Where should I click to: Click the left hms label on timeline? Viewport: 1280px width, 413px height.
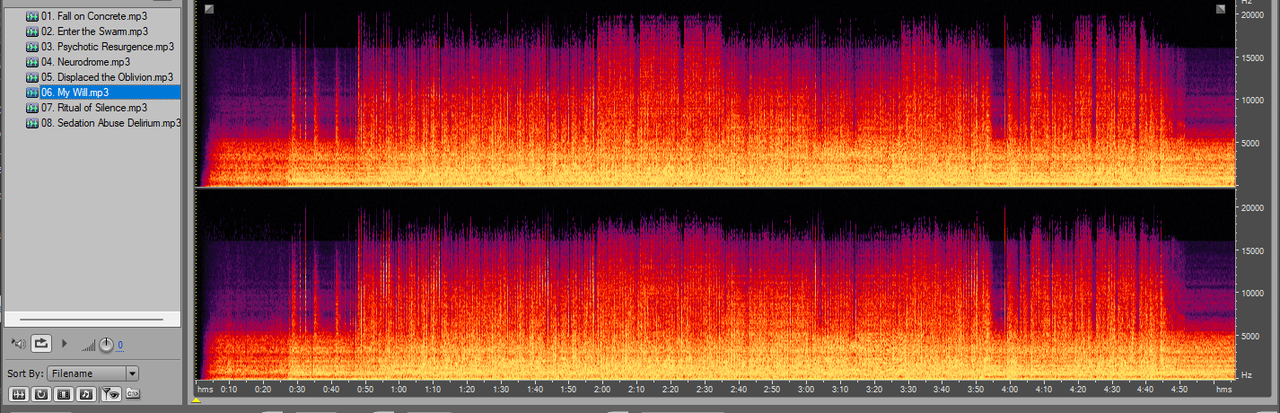pyautogui.click(x=205, y=389)
